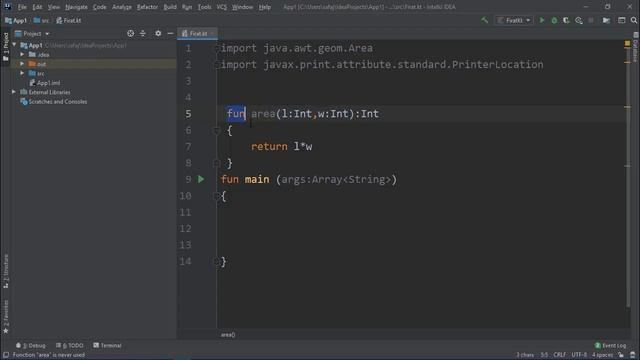Open the Build menu
This screenshot has width=640, height=360.
pyautogui.click(x=170, y=7)
